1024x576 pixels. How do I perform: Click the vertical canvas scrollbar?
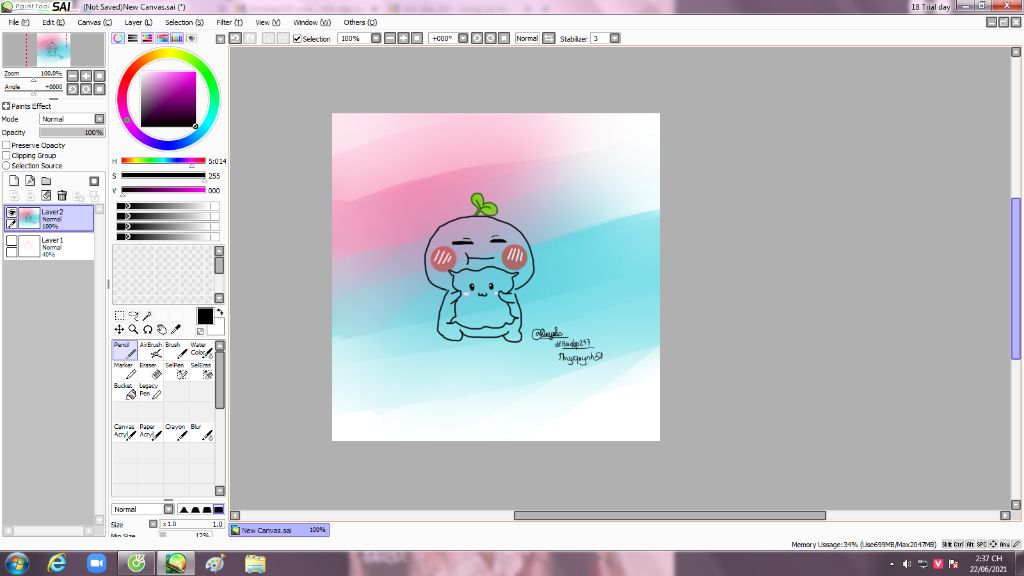coord(1016,278)
